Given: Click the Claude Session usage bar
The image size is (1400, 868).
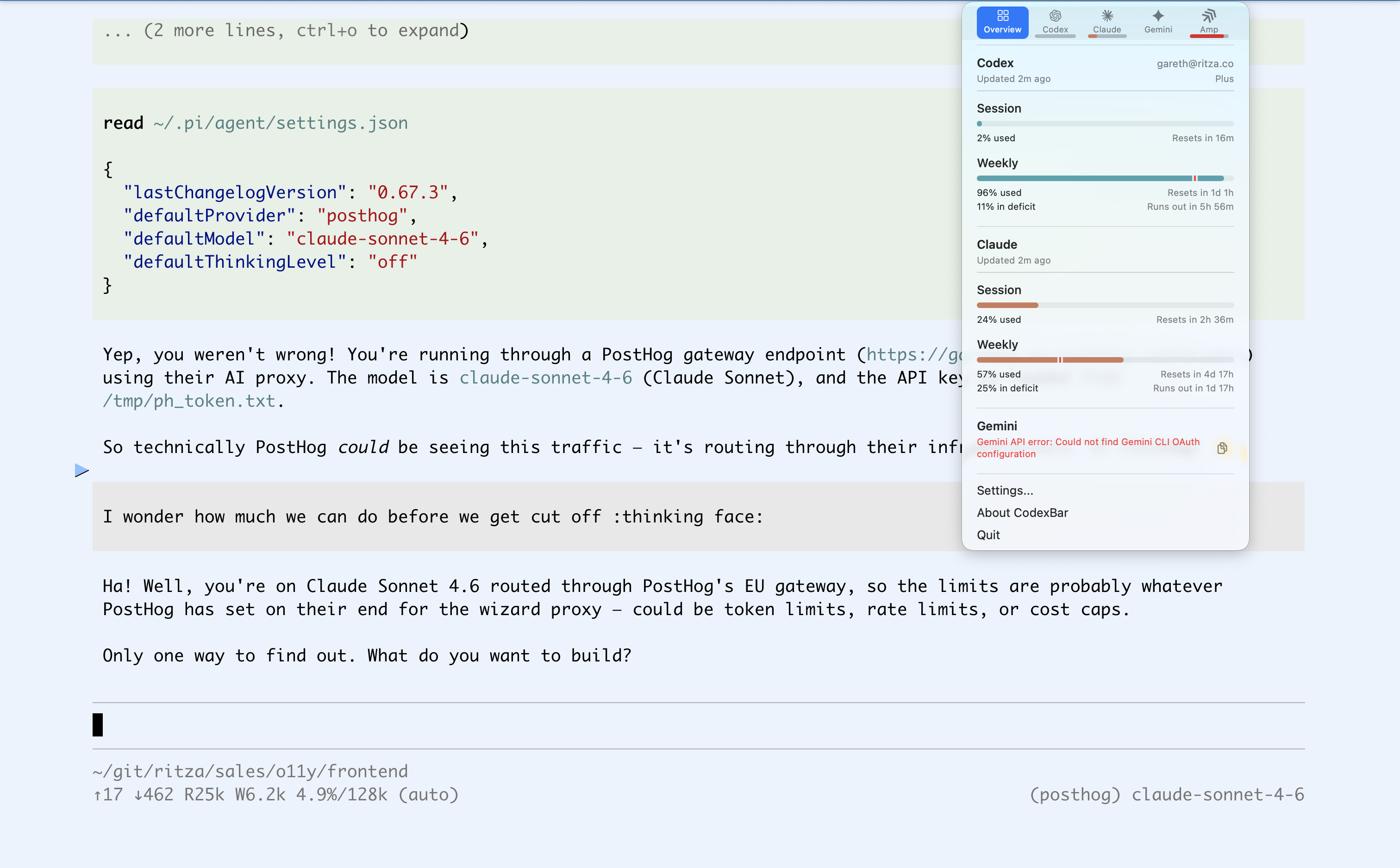Looking at the screenshot, I should (1105, 305).
